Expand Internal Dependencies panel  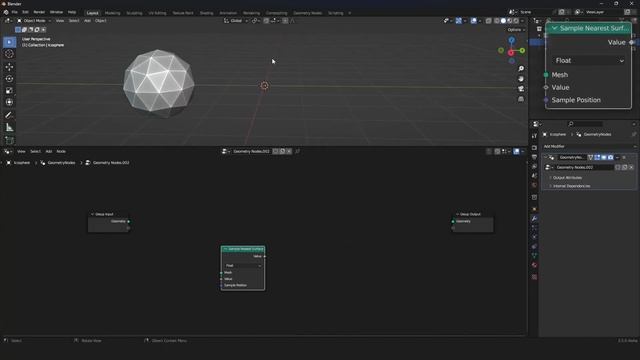[x=571, y=186]
